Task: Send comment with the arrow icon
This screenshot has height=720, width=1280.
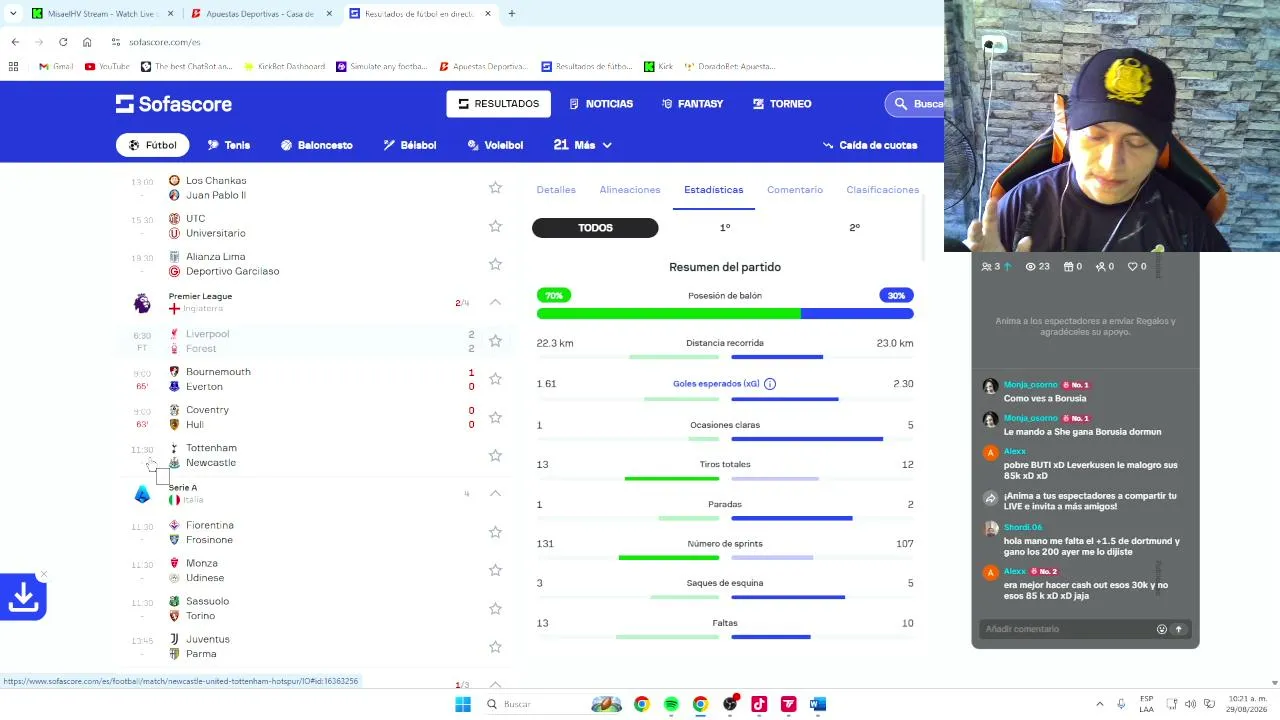Action: [x=1178, y=629]
